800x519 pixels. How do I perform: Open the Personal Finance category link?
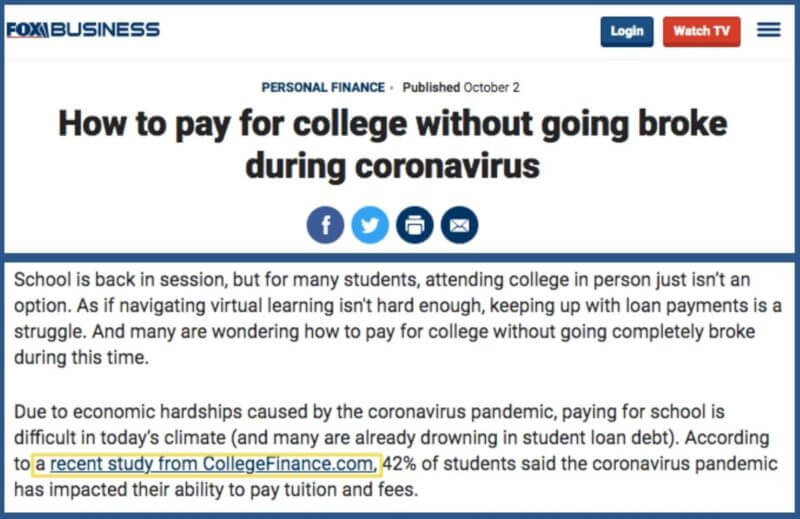tap(323, 87)
